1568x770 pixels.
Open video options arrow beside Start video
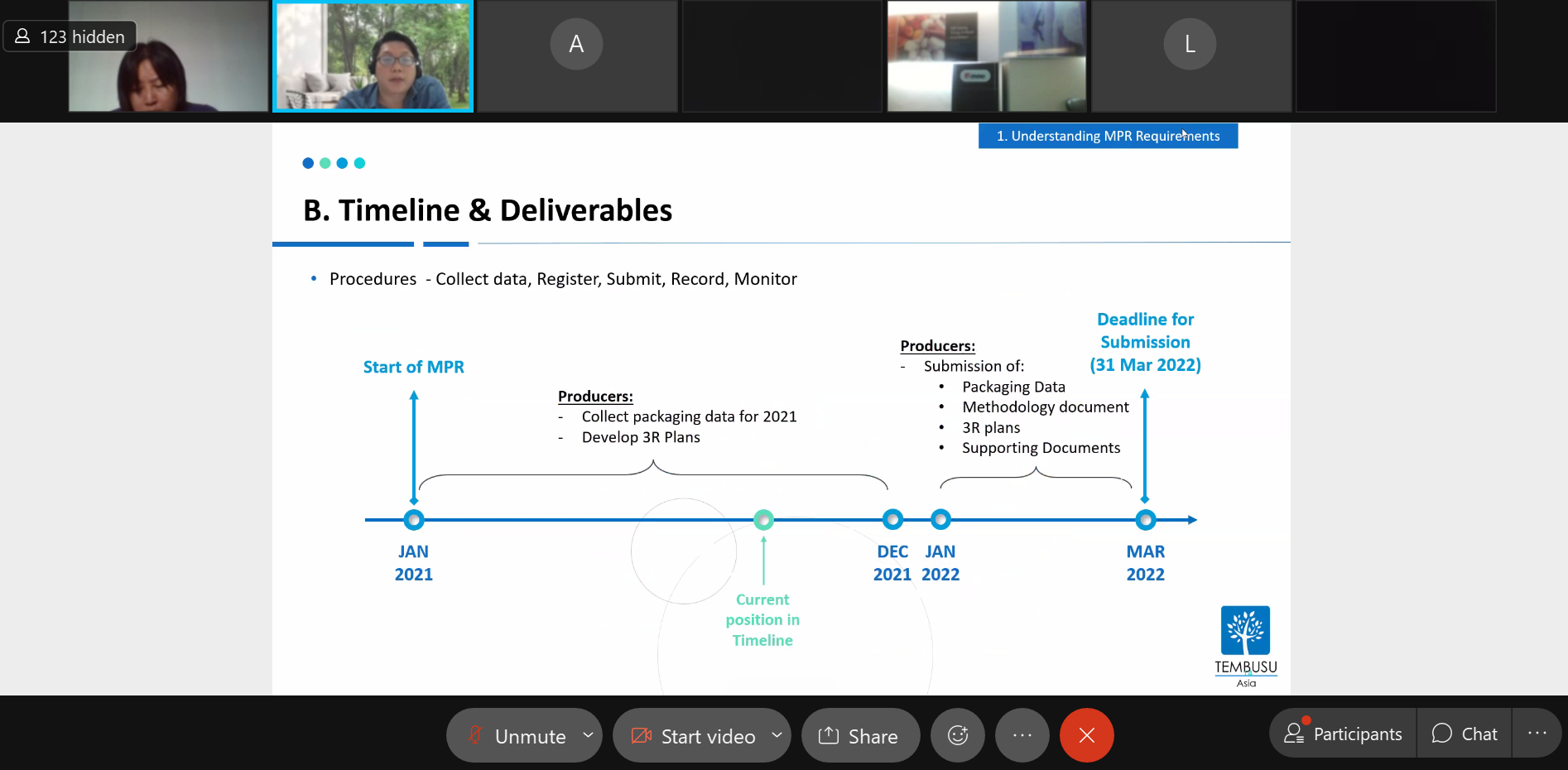click(777, 734)
